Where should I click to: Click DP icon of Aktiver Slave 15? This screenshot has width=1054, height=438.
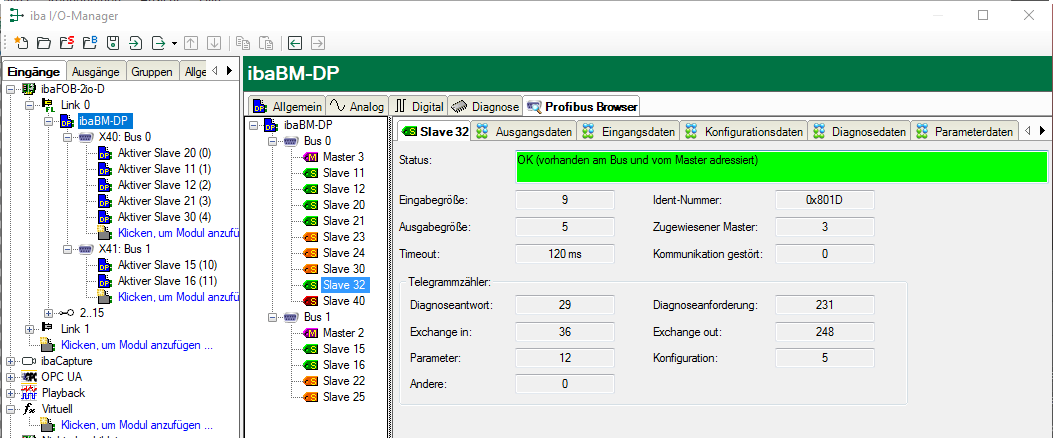tap(104, 265)
